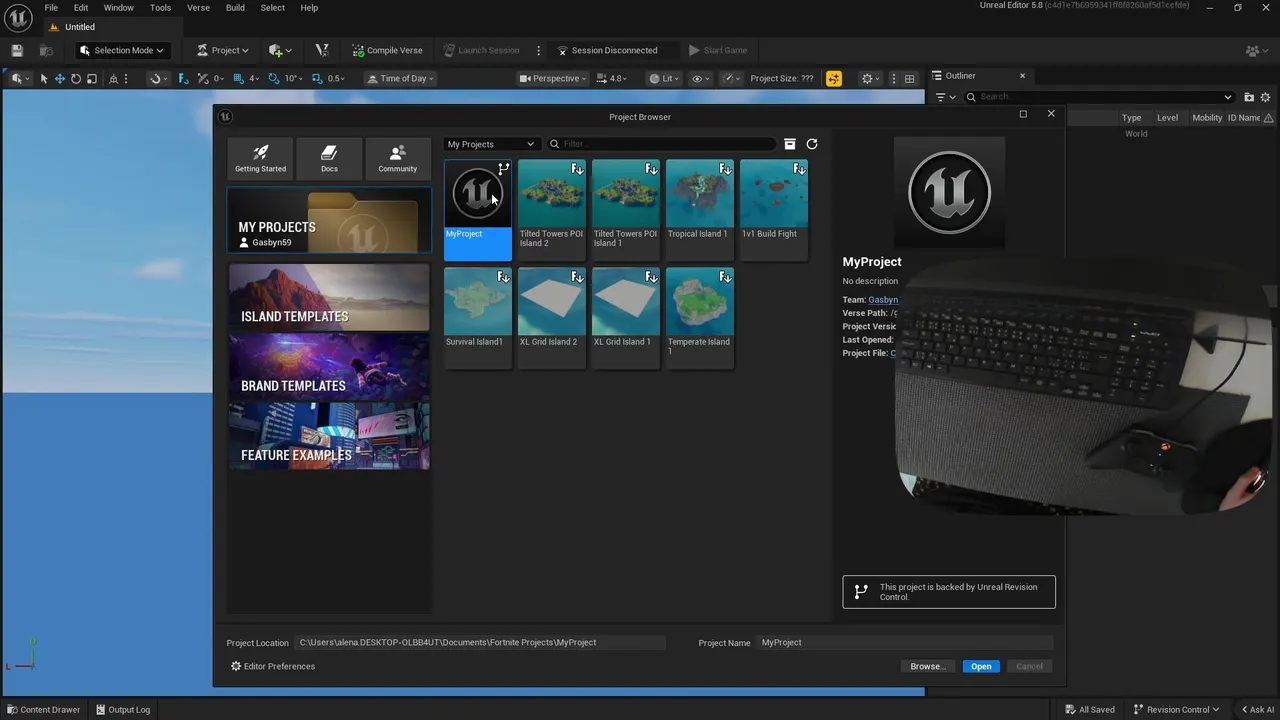Open grid snap size 4 dropdown
This screenshot has height=720, width=1280.
coord(254,78)
